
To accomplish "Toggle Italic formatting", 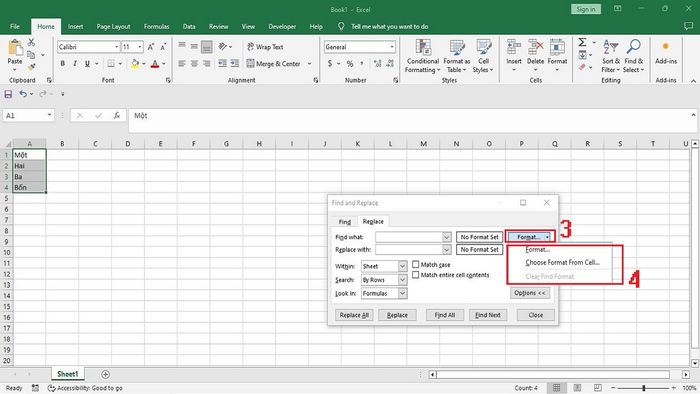I will coord(75,64).
